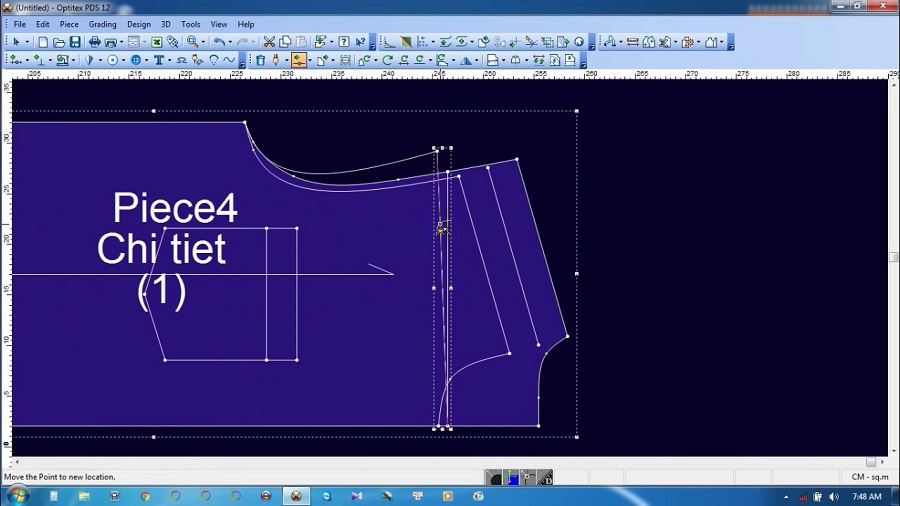
Task: Create a new file with blank page icon
Action: (x=43, y=42)
